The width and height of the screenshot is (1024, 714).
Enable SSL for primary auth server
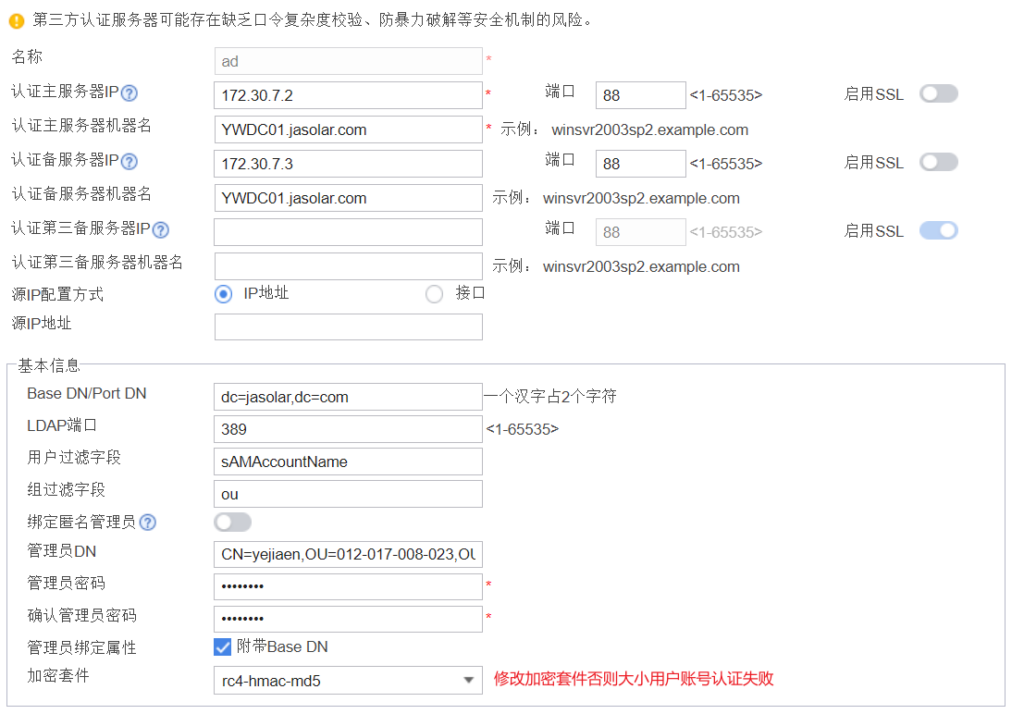[938, 94]
